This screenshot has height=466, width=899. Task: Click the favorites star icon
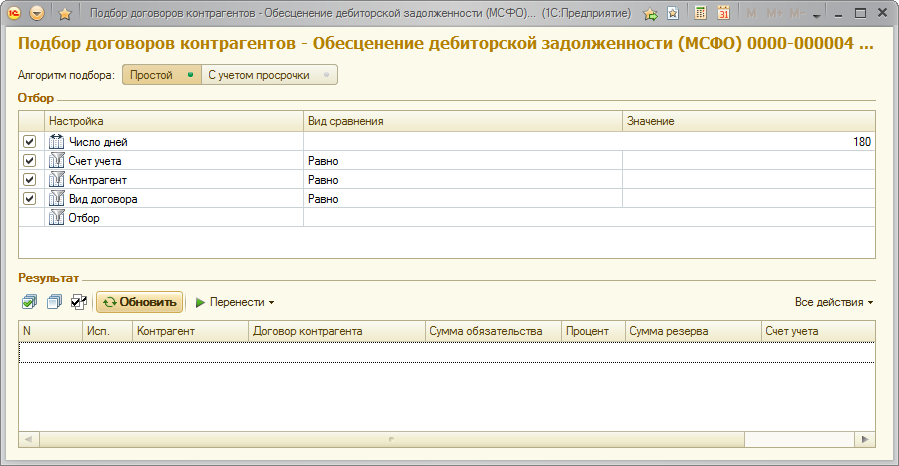(x=65, y=14)
